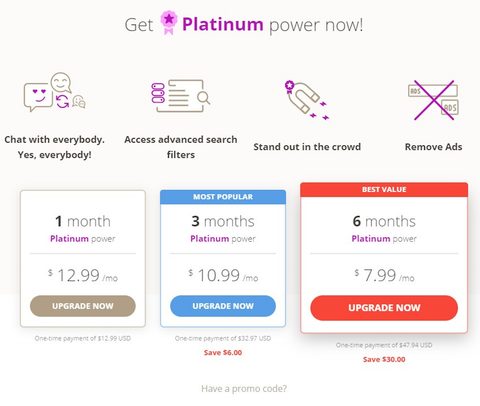
Task: Open the Have a promo code link
Action: pyautogui.click(x=244, y=389)
